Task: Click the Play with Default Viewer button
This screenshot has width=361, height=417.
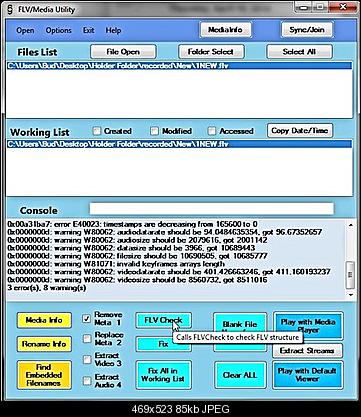Action: tap(307, 375)
